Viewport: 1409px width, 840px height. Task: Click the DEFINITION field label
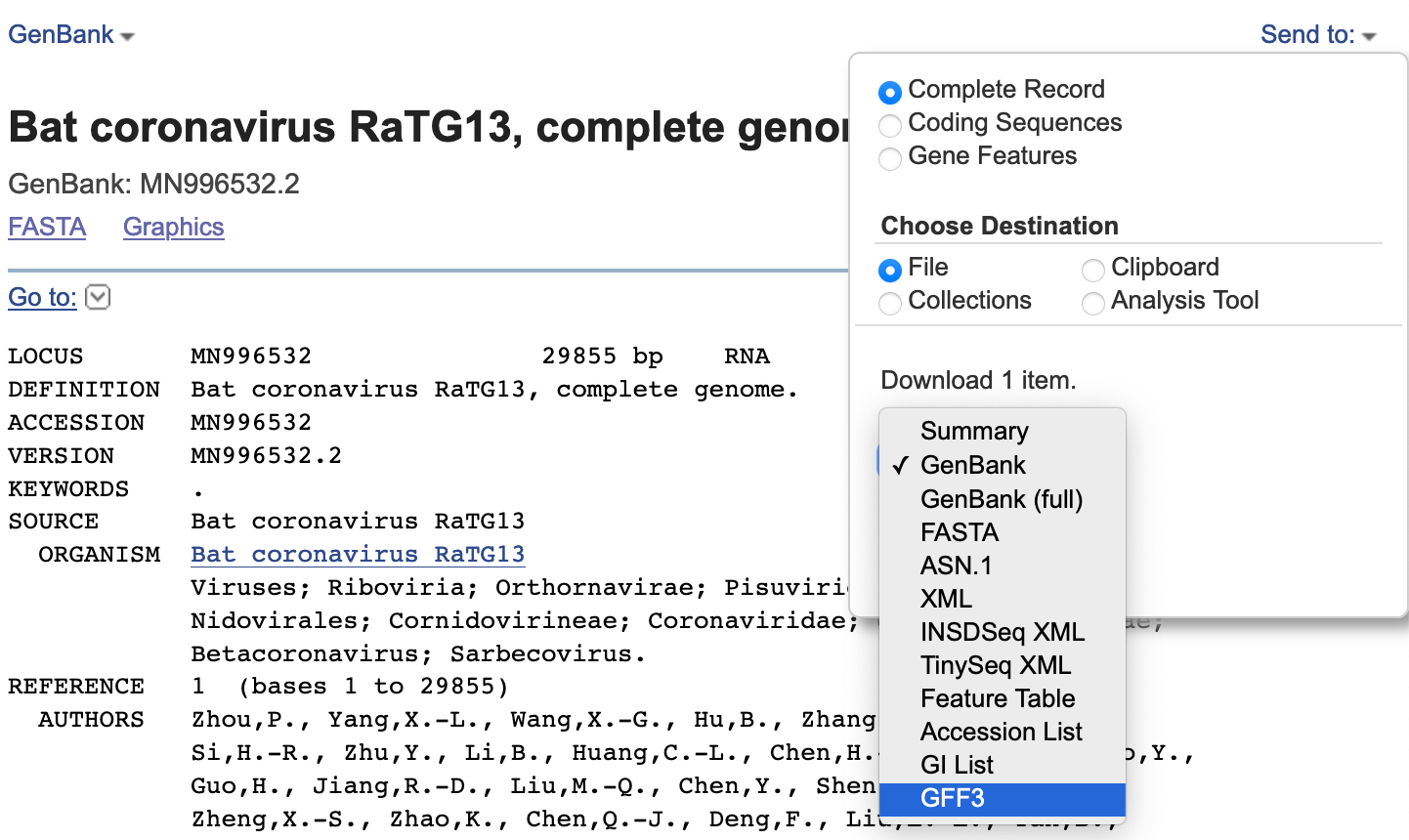point(84,389)
